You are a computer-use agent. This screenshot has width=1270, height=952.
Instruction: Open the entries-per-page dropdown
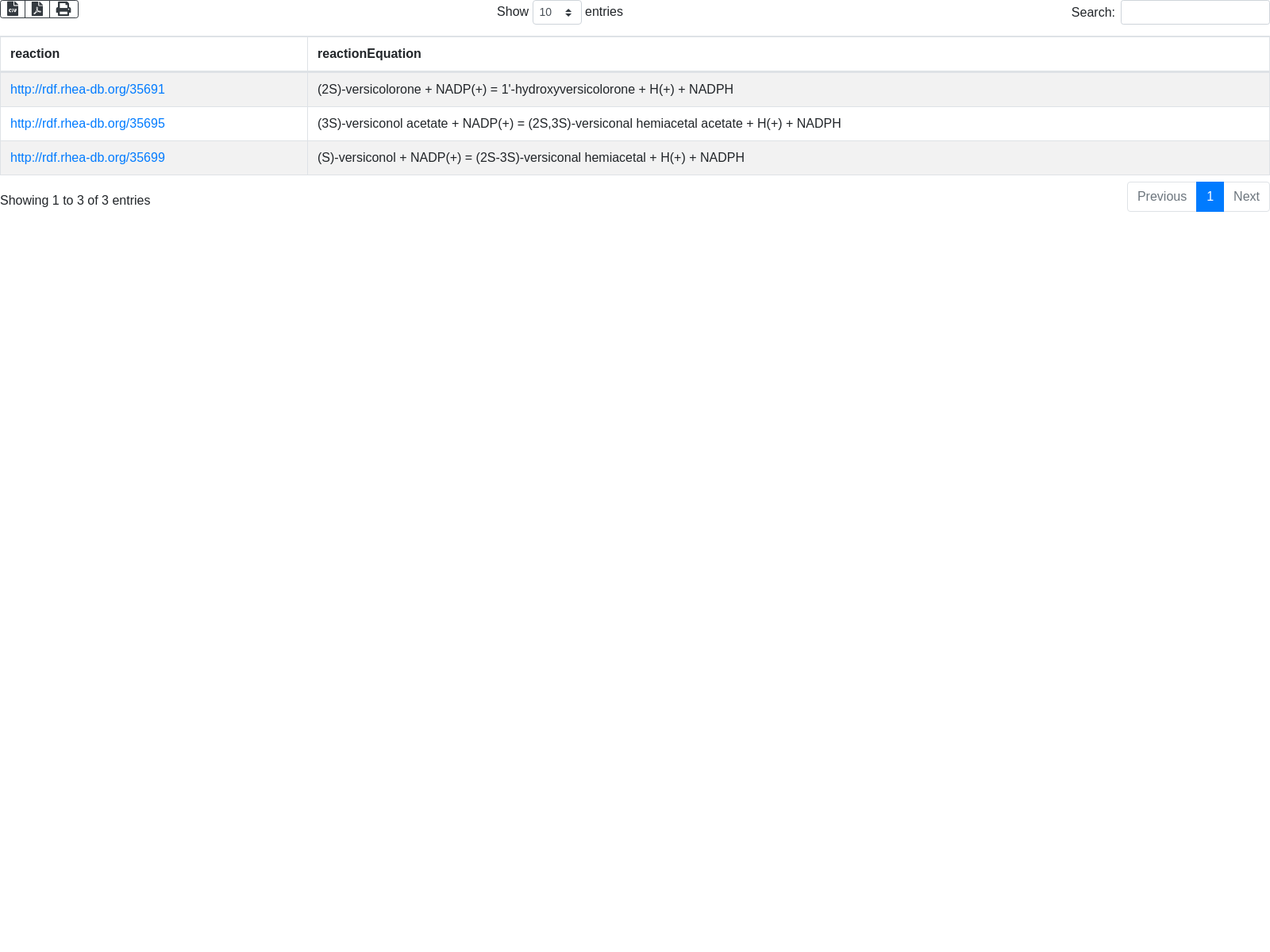(556, 13)
